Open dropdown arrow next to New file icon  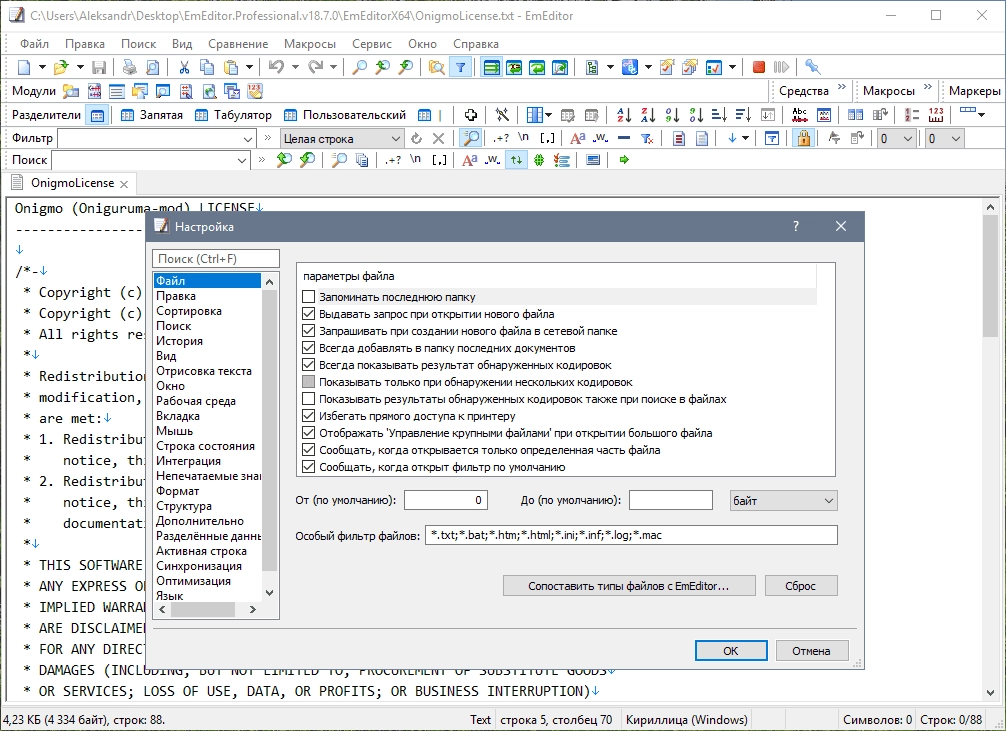pyautogui.click(x=42, y=67)
